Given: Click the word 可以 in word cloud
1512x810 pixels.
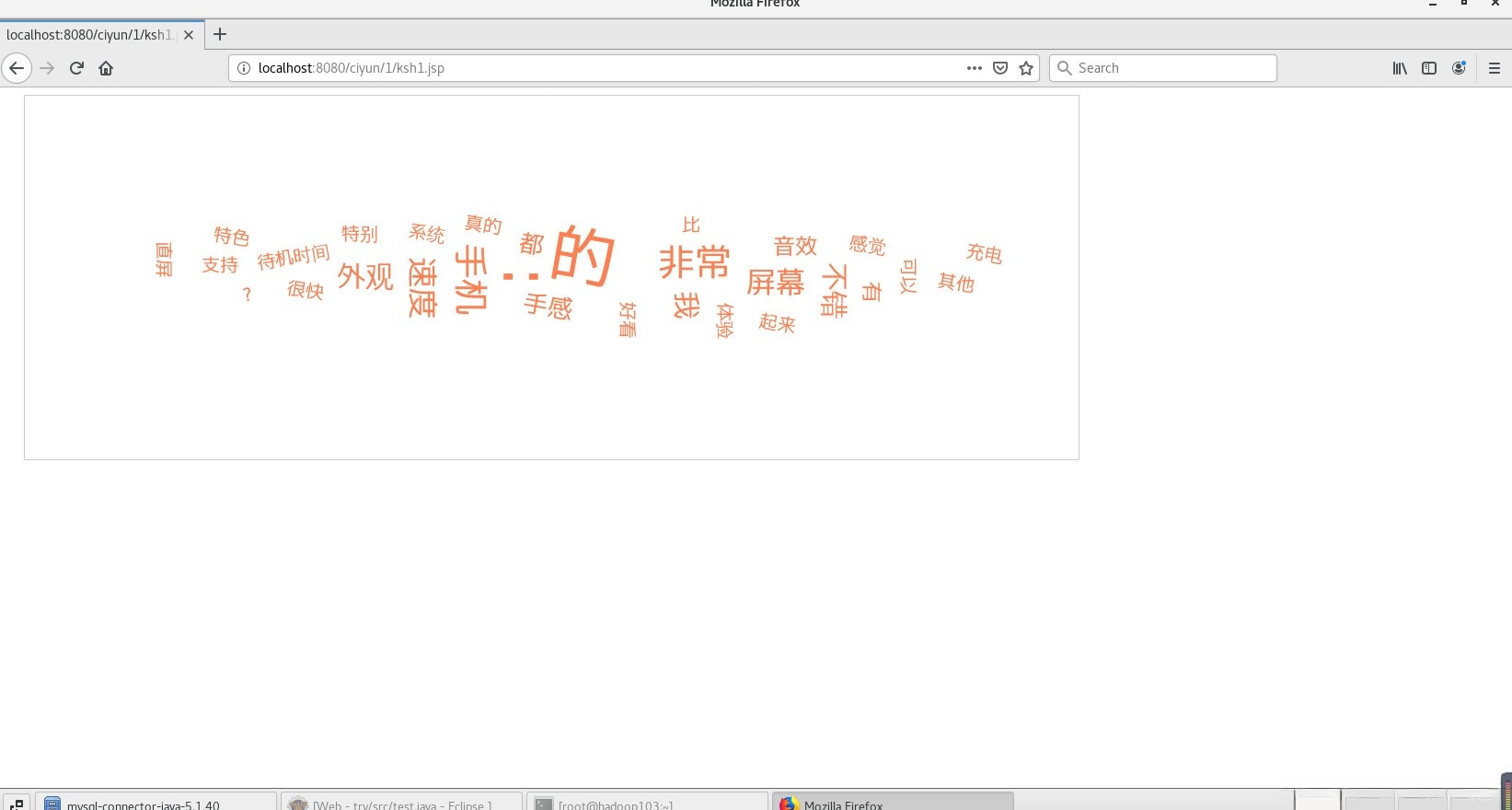Looking at the screenshot, I should pyautogui.click(x=908, y=276).
